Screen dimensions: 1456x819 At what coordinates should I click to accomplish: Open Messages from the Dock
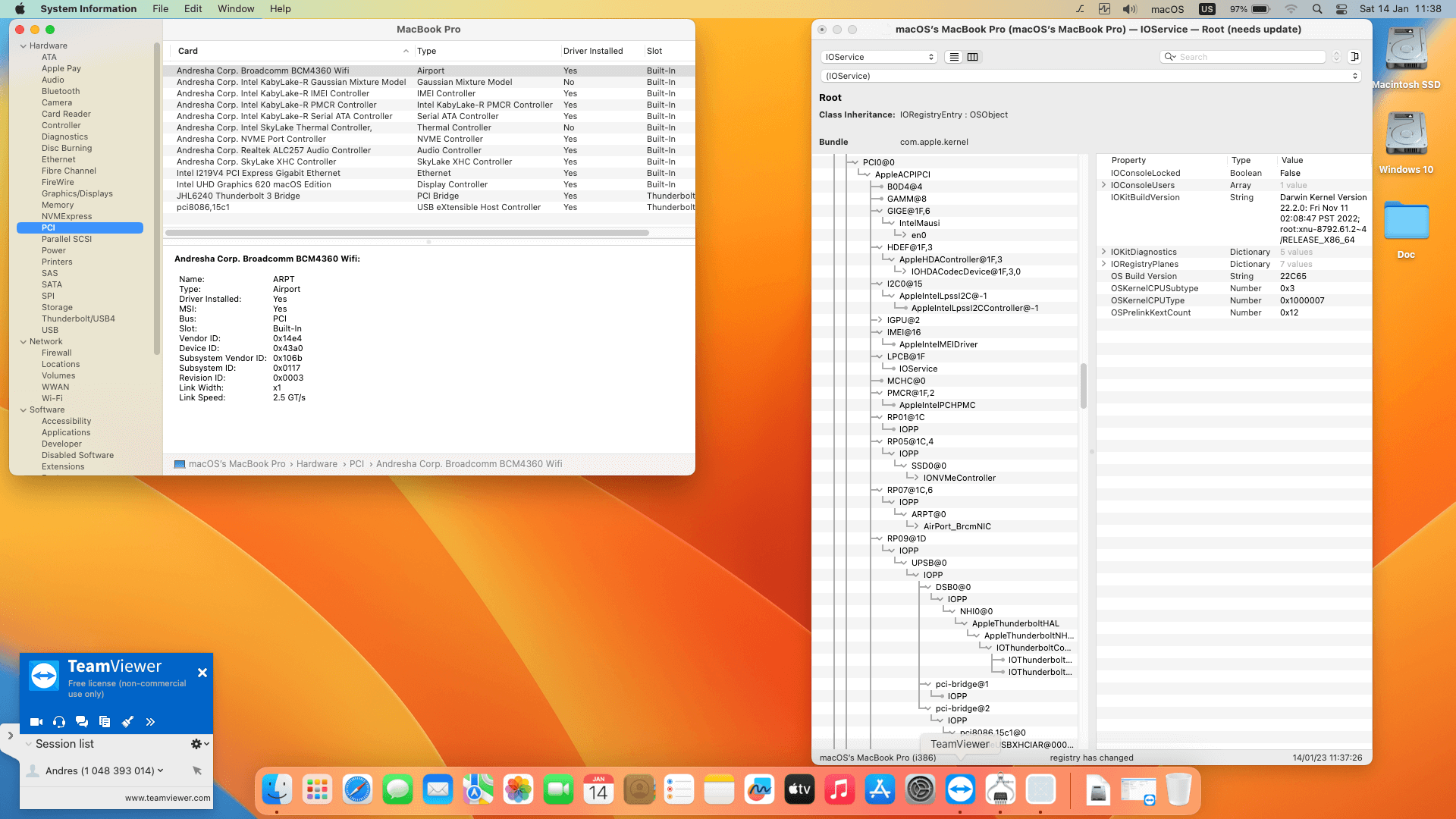coord(397,790)
